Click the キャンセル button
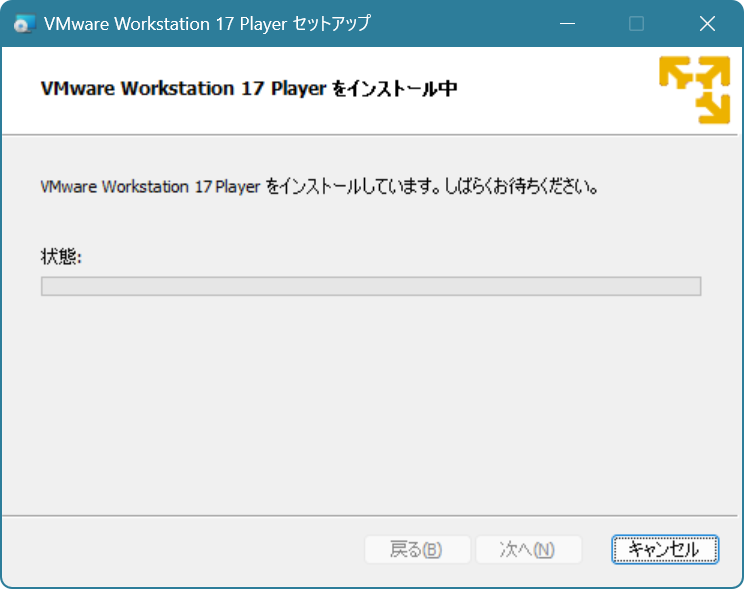 point(665,550)
